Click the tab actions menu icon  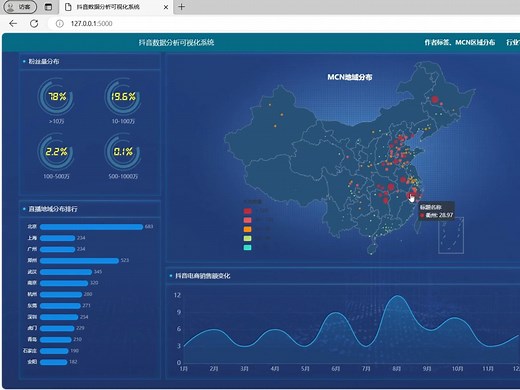[48, 7]
